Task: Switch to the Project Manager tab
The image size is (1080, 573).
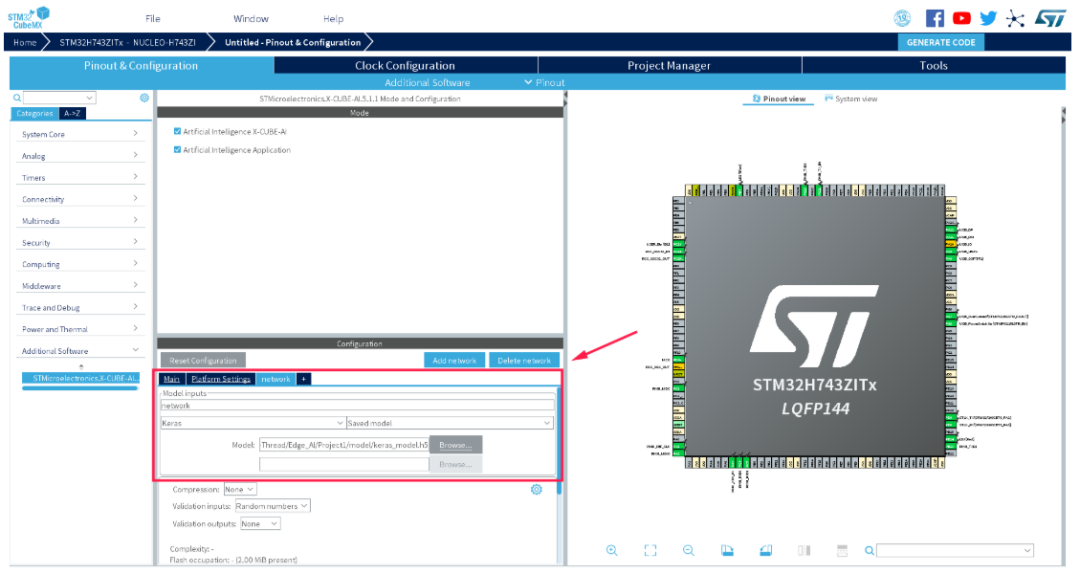Action: coord(669,65)
